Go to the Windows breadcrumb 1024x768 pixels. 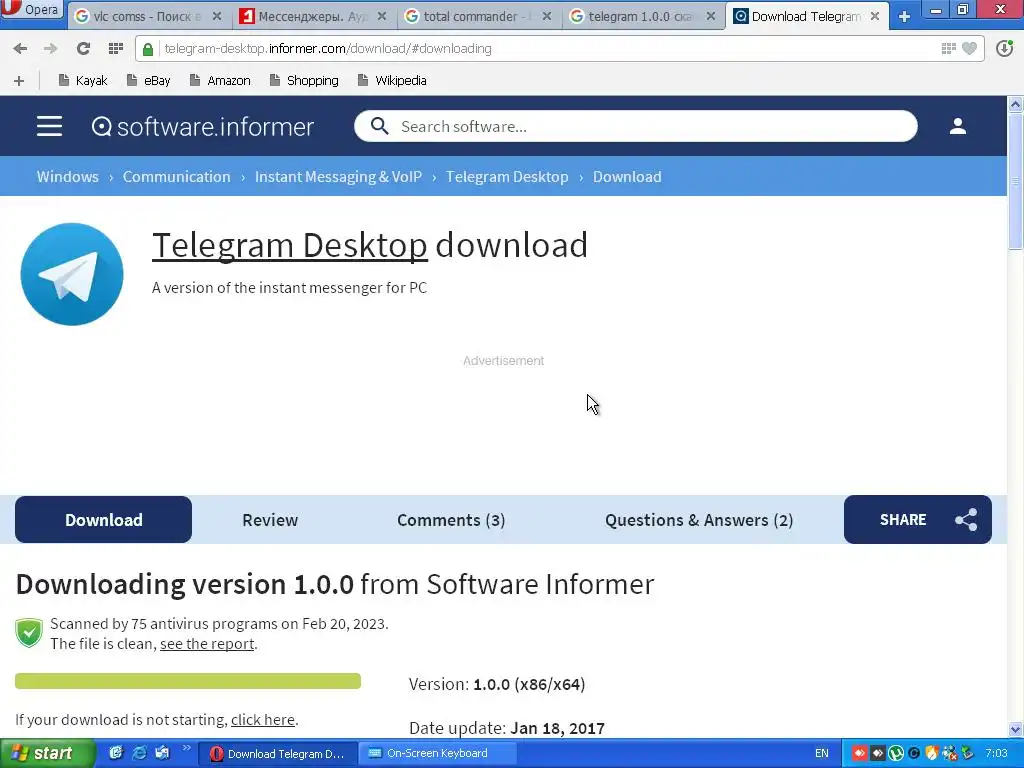coord(67,176)
